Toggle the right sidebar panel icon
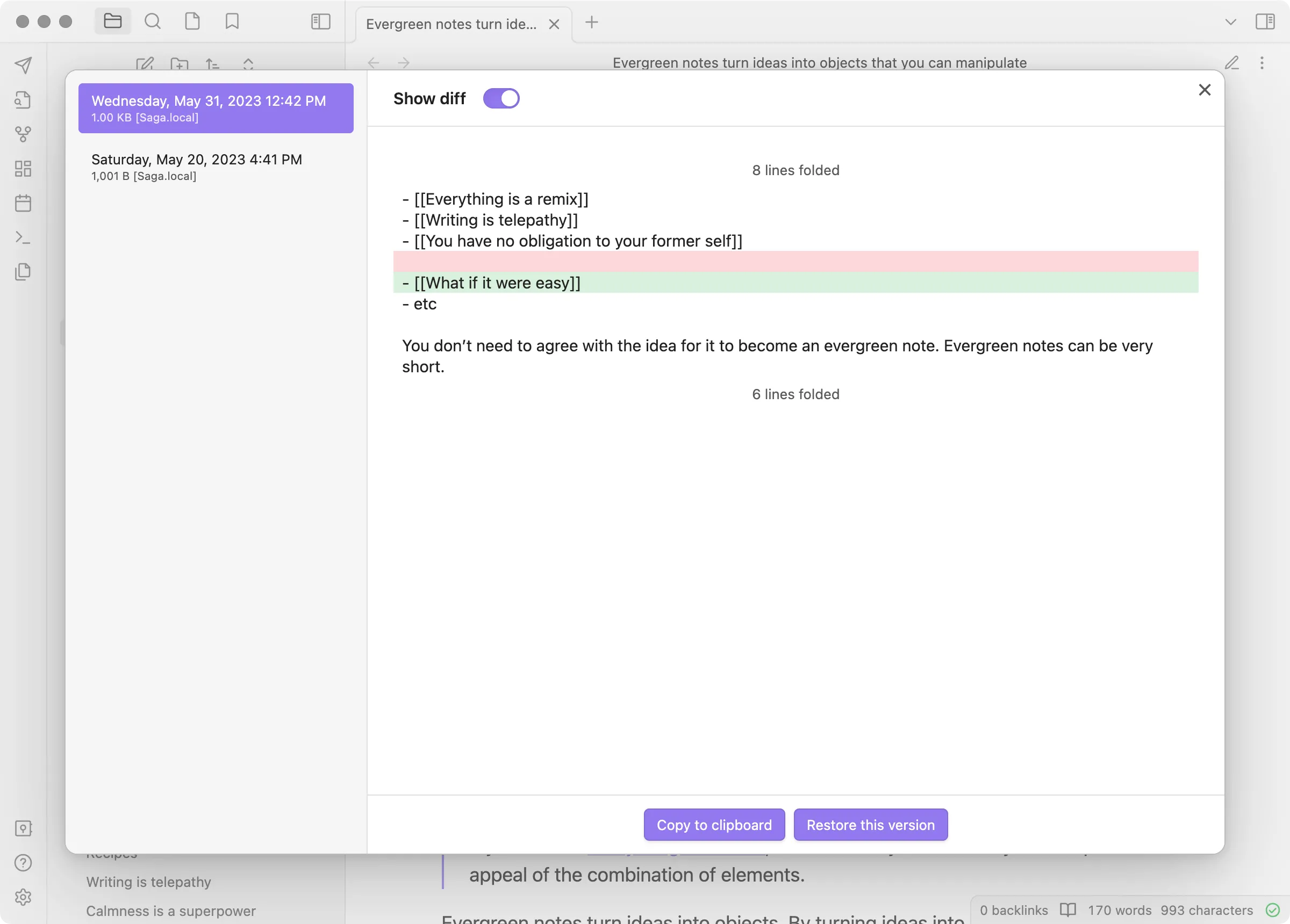The height and width of the screenshot is (924, 1290). click(1267, 23)
